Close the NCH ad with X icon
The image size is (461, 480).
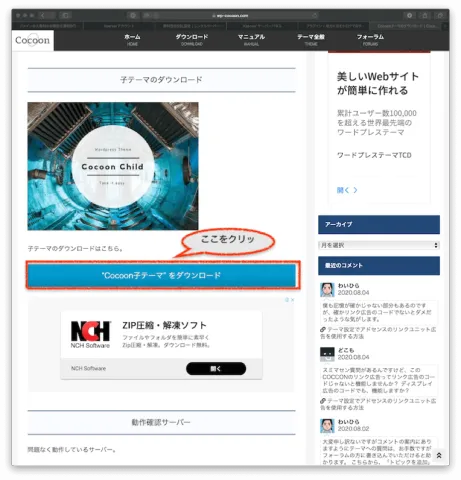coord(292,300)
